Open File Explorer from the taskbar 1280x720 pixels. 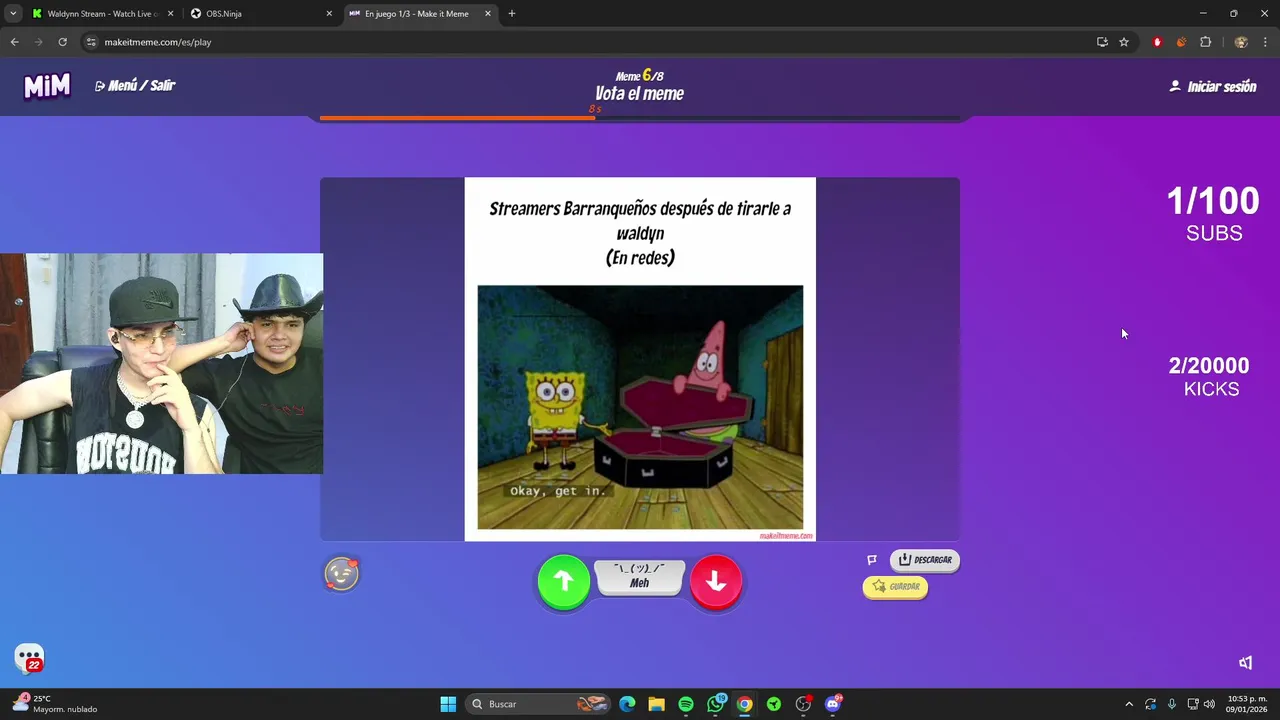pyautogui.click(x=656, y=704)
